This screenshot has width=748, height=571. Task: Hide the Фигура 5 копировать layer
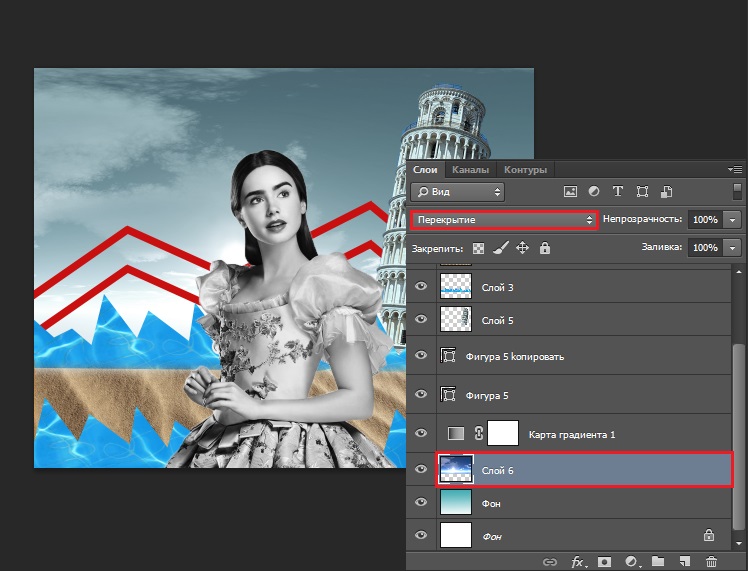[x=421, y=356]
